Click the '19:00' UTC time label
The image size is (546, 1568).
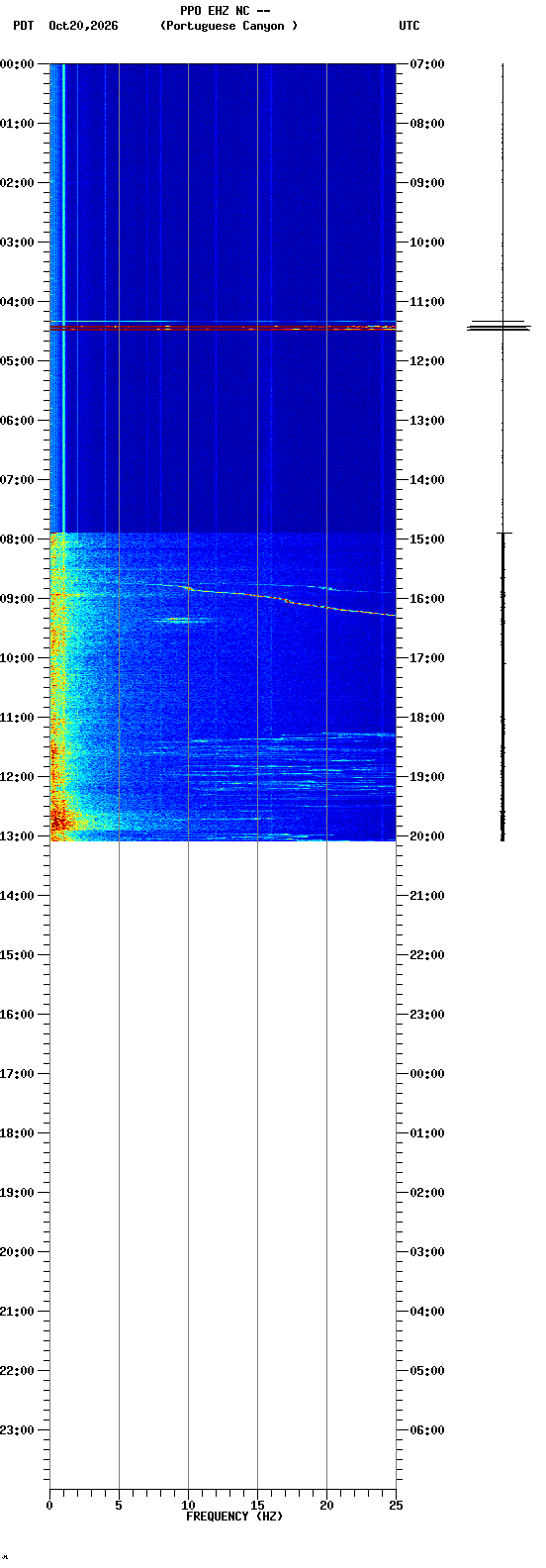tap(427, 777)
